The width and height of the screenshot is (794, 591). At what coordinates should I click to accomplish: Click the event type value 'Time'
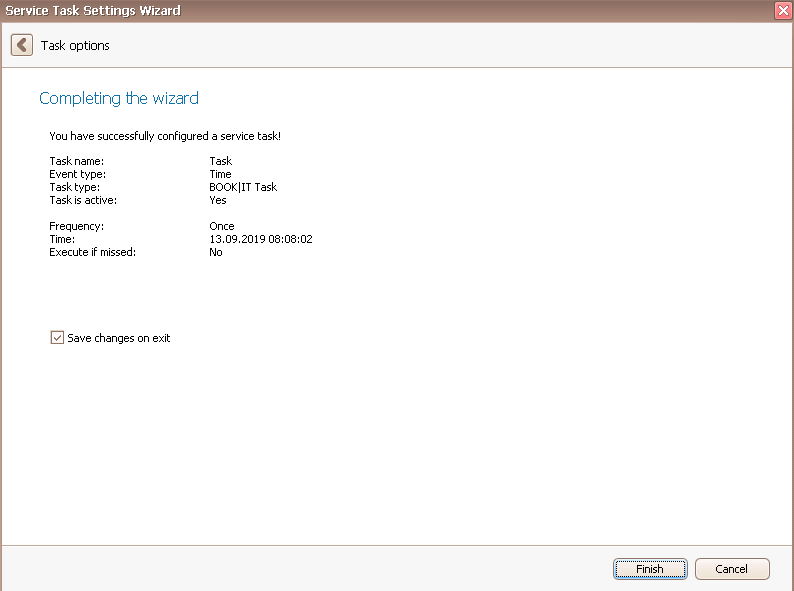pos(220,174)
